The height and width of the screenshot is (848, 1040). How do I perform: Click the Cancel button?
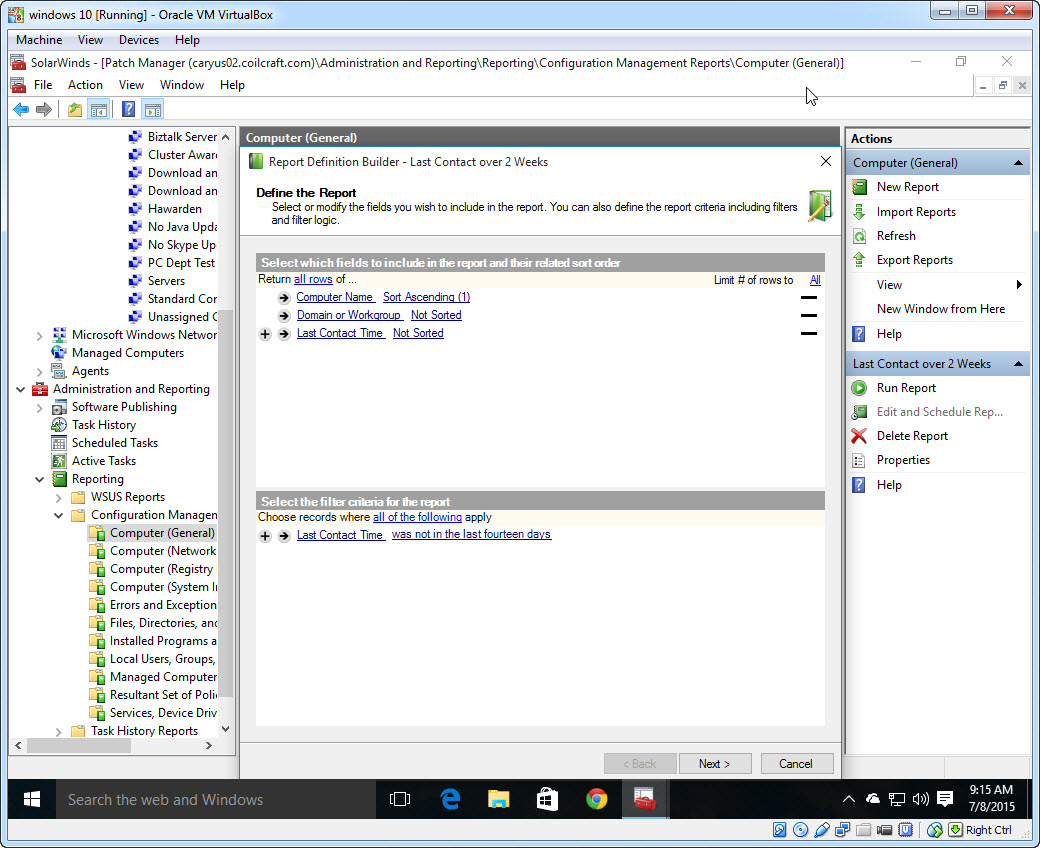796,764
